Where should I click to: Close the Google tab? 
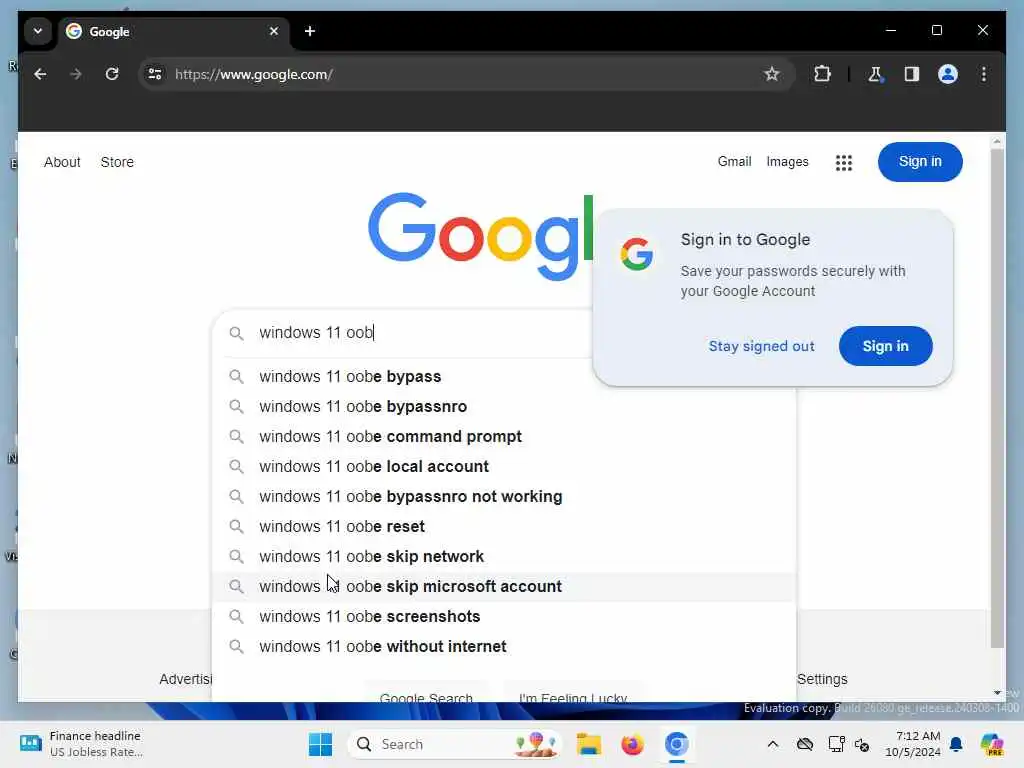click(274, 31)
